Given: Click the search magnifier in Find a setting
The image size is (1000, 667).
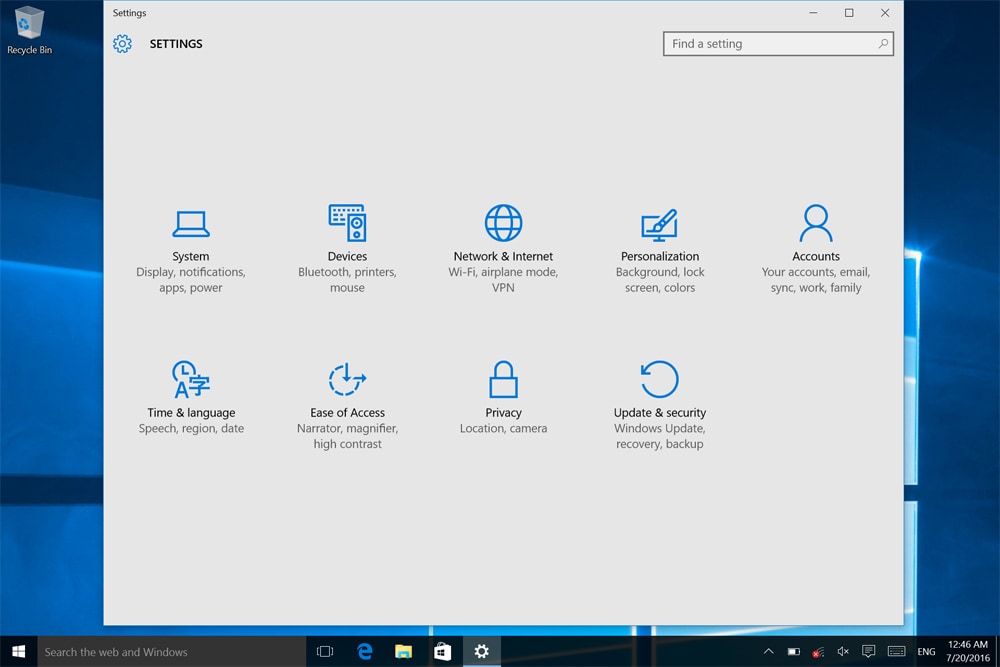Looking at the screenshot, I should pos(883,44).
